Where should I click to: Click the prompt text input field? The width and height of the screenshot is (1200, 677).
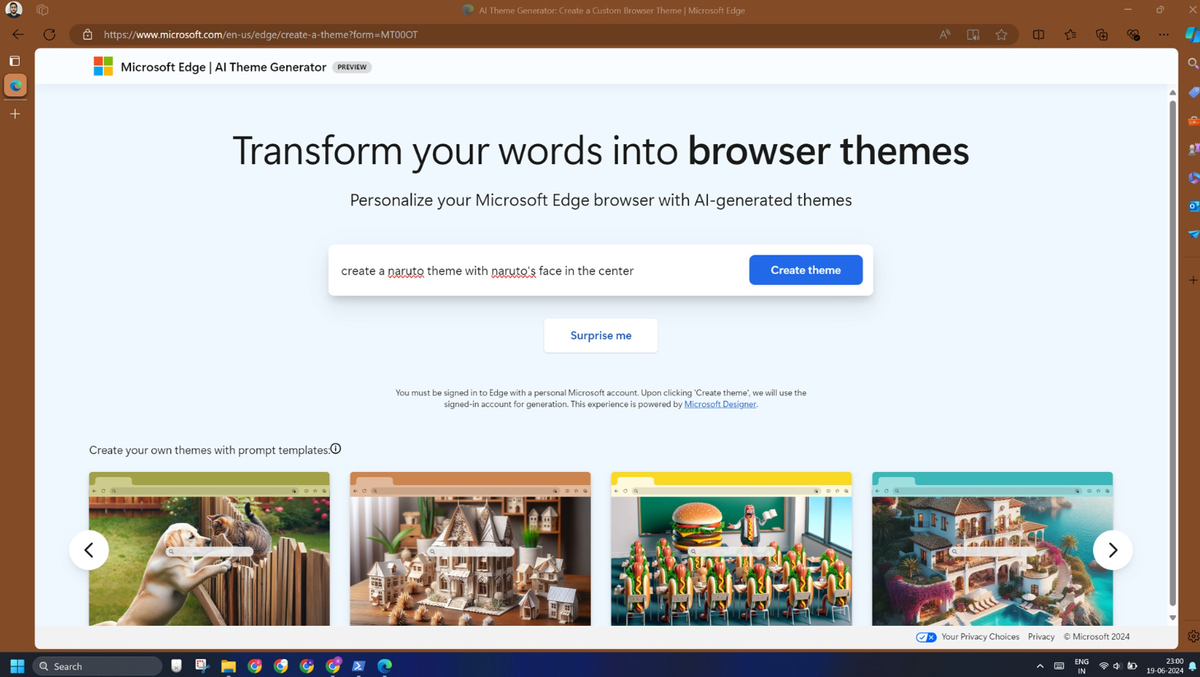(x=538, y=270)
